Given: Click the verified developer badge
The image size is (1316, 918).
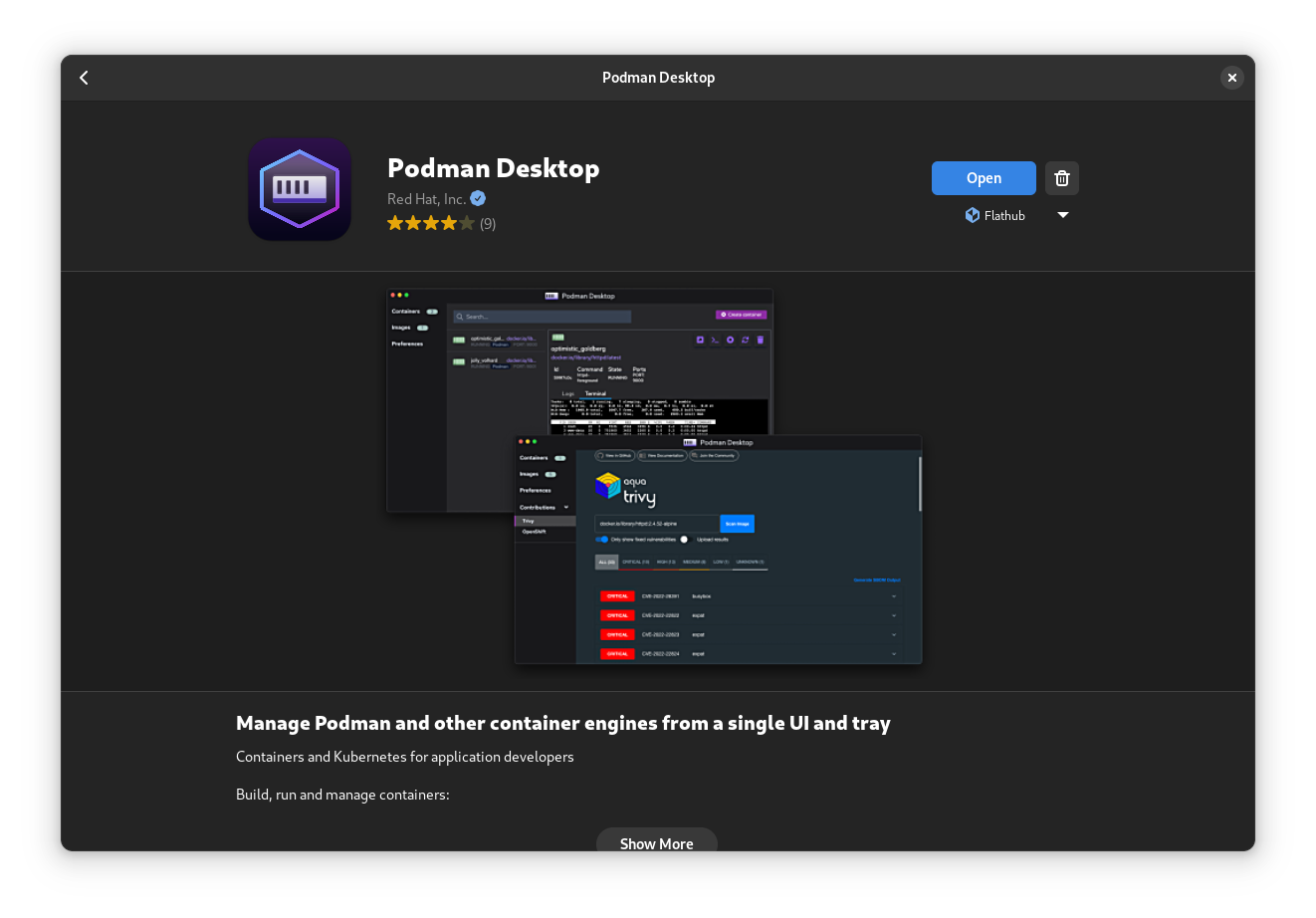Looking at the screenshot, I should tap(478, 199).
